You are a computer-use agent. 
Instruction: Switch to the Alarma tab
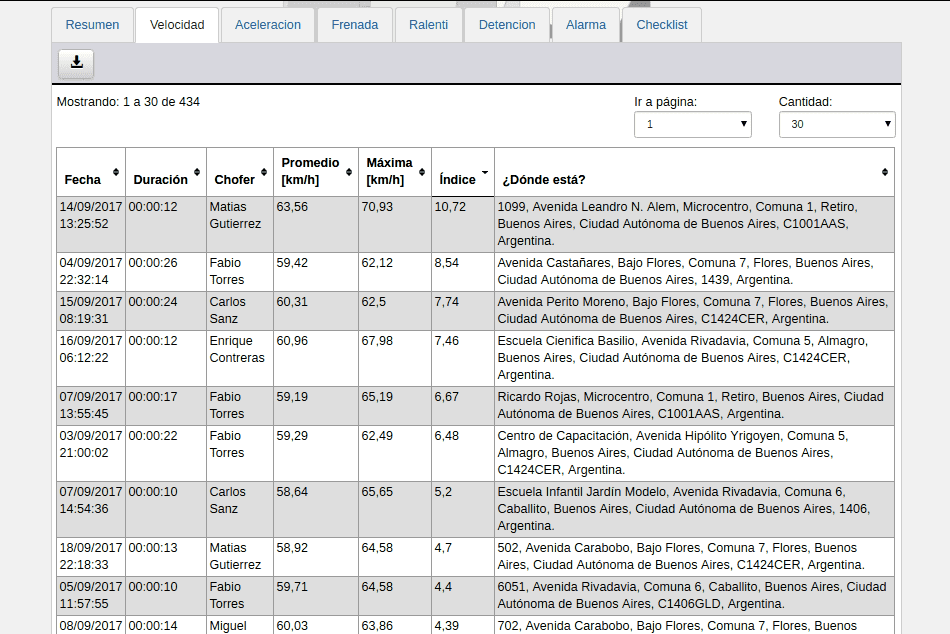586,25
